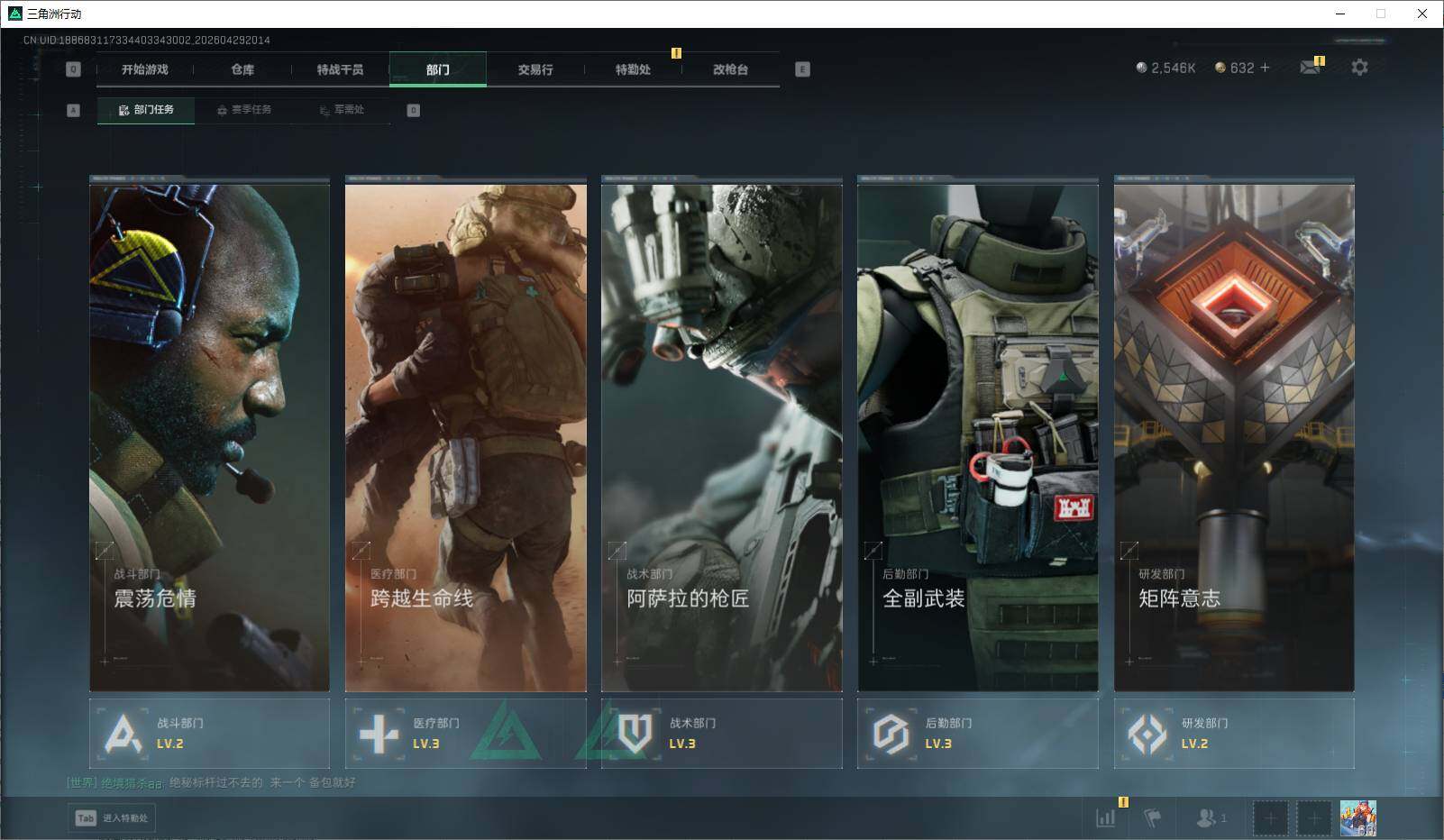
Task: Click the 三角洲行动 title bar app icon
Action: (x=14, y=14)
